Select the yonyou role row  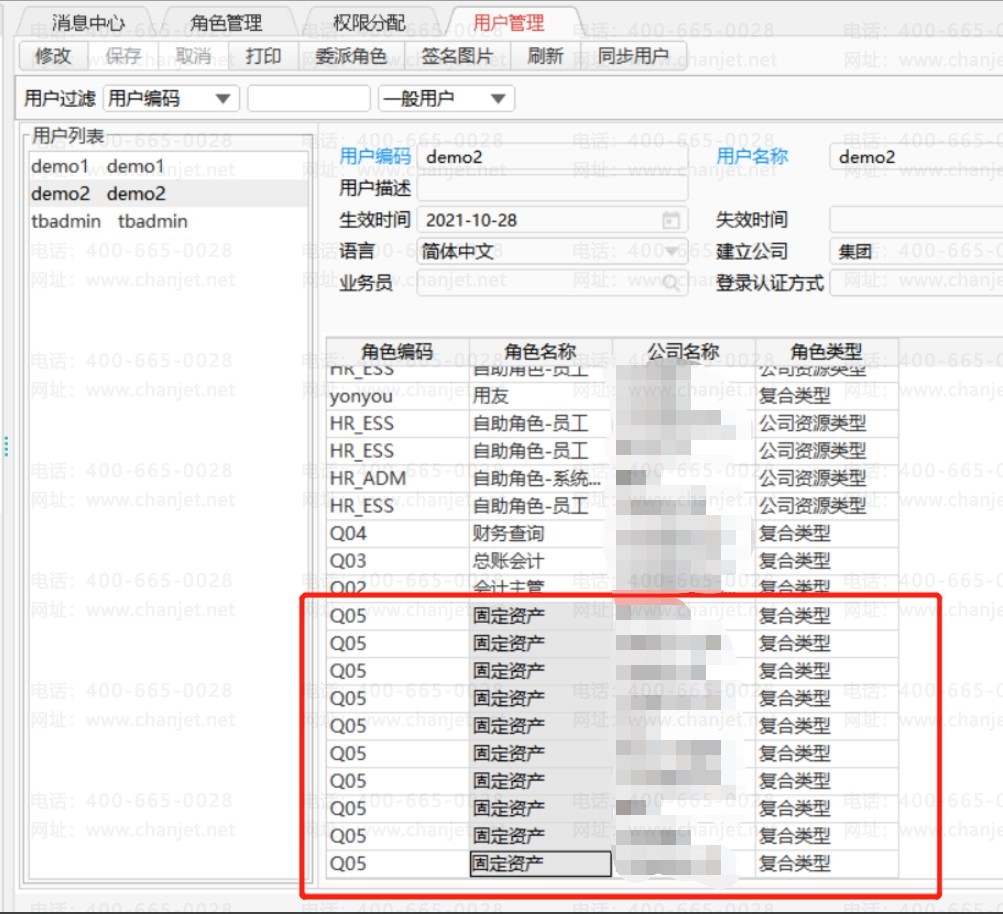(x=612, y=396)
